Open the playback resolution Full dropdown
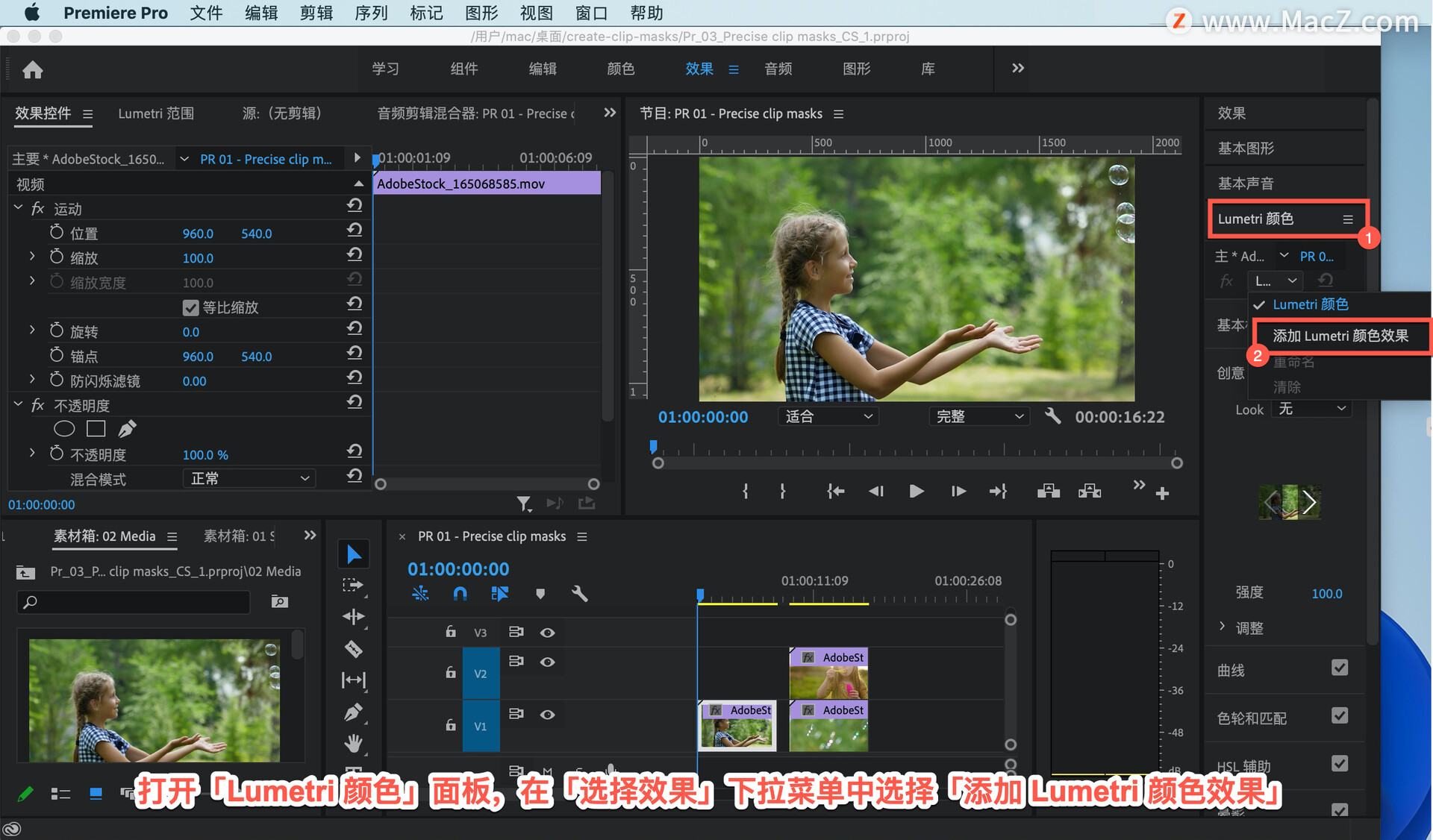The height and width of the screenshot is (840, 1433). point(979,416)
